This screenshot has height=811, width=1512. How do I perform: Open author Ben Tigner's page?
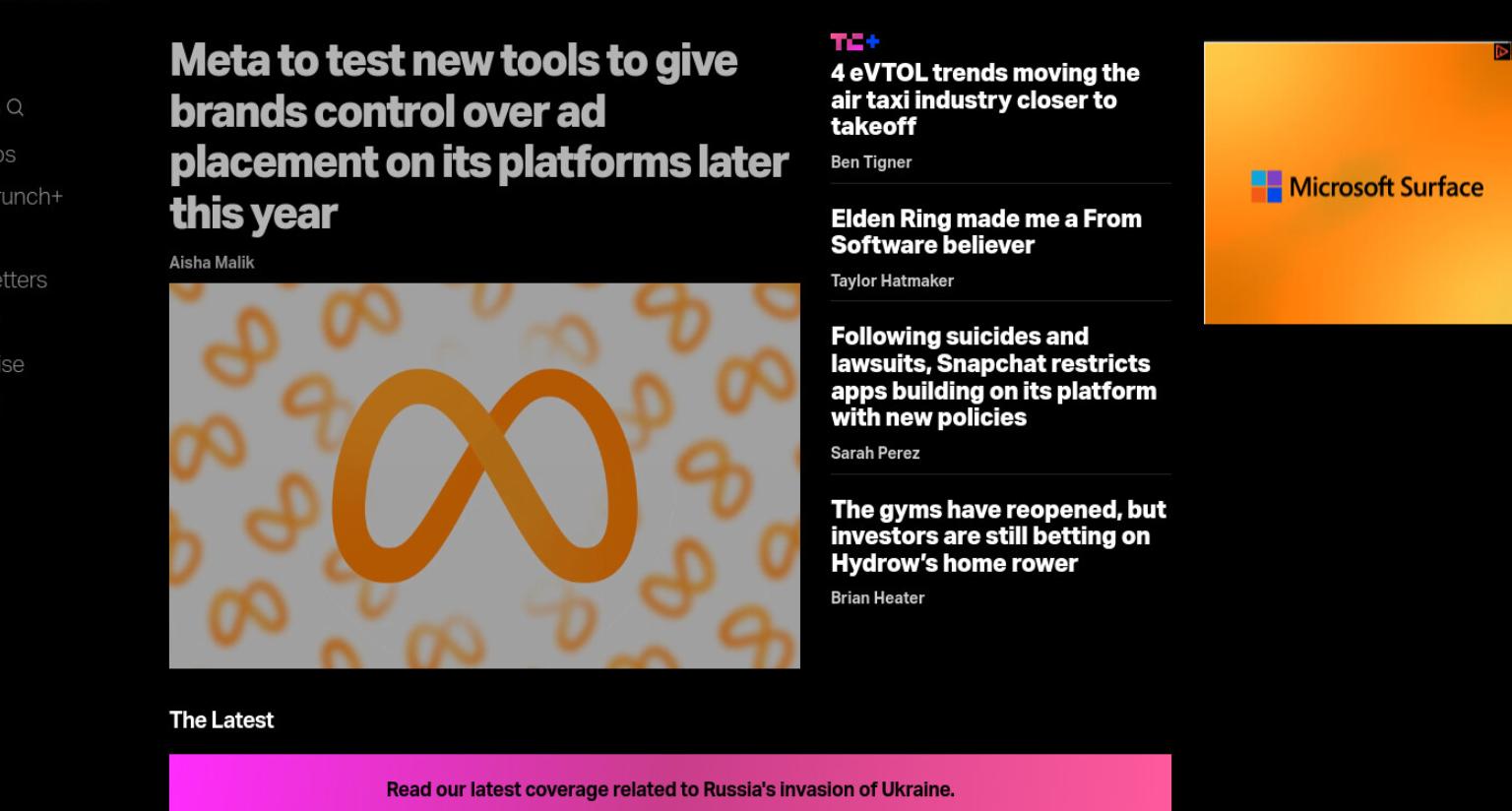coord(871,162)
